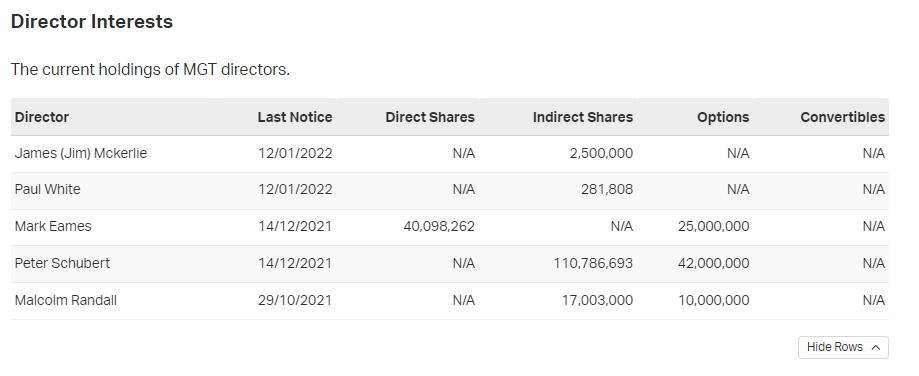Viewport: 919px width, 376px height.
Task: Select Malcolm Randall in director list
Action: (66, 300)
